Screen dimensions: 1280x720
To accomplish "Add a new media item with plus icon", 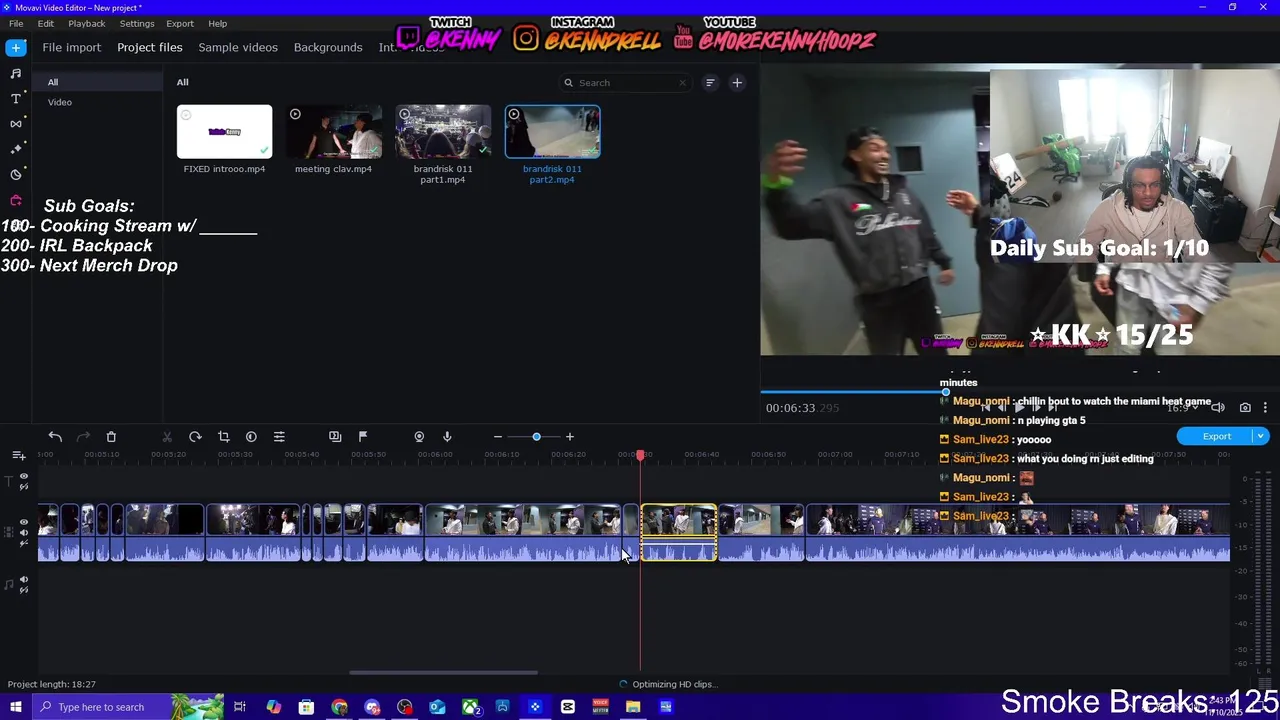I will [x=737, y=83].
